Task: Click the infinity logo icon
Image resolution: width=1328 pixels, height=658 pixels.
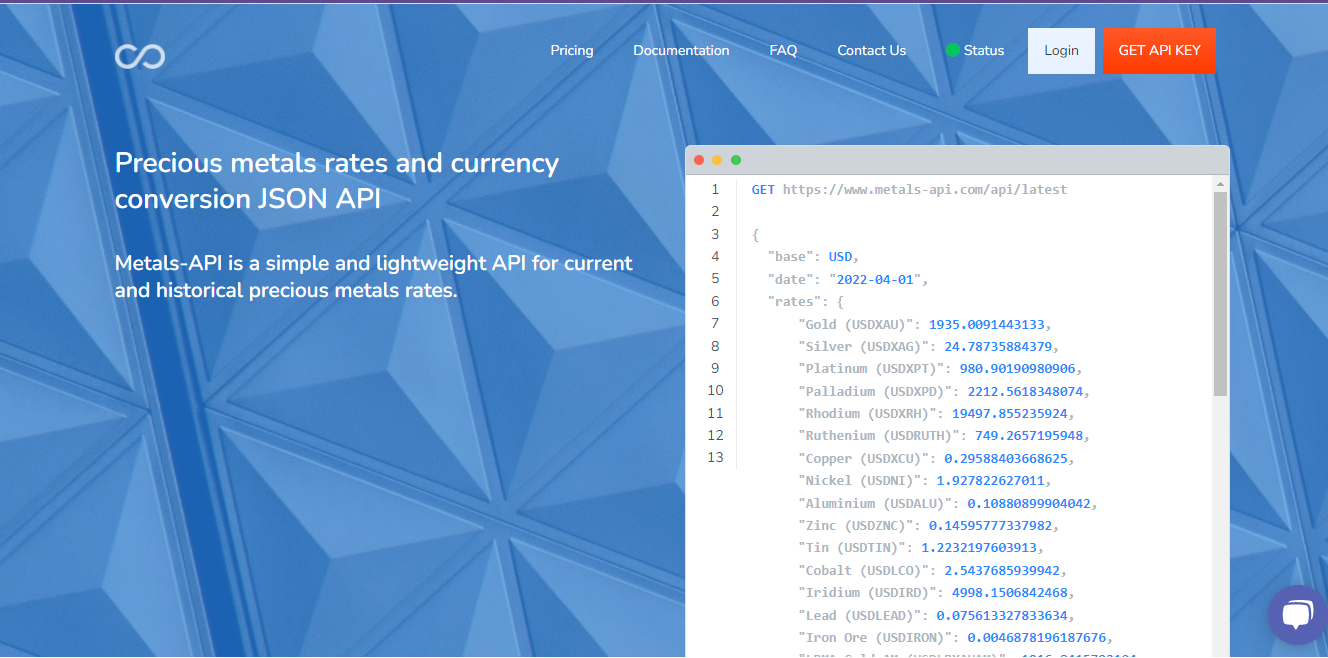Action: [139, 56]
